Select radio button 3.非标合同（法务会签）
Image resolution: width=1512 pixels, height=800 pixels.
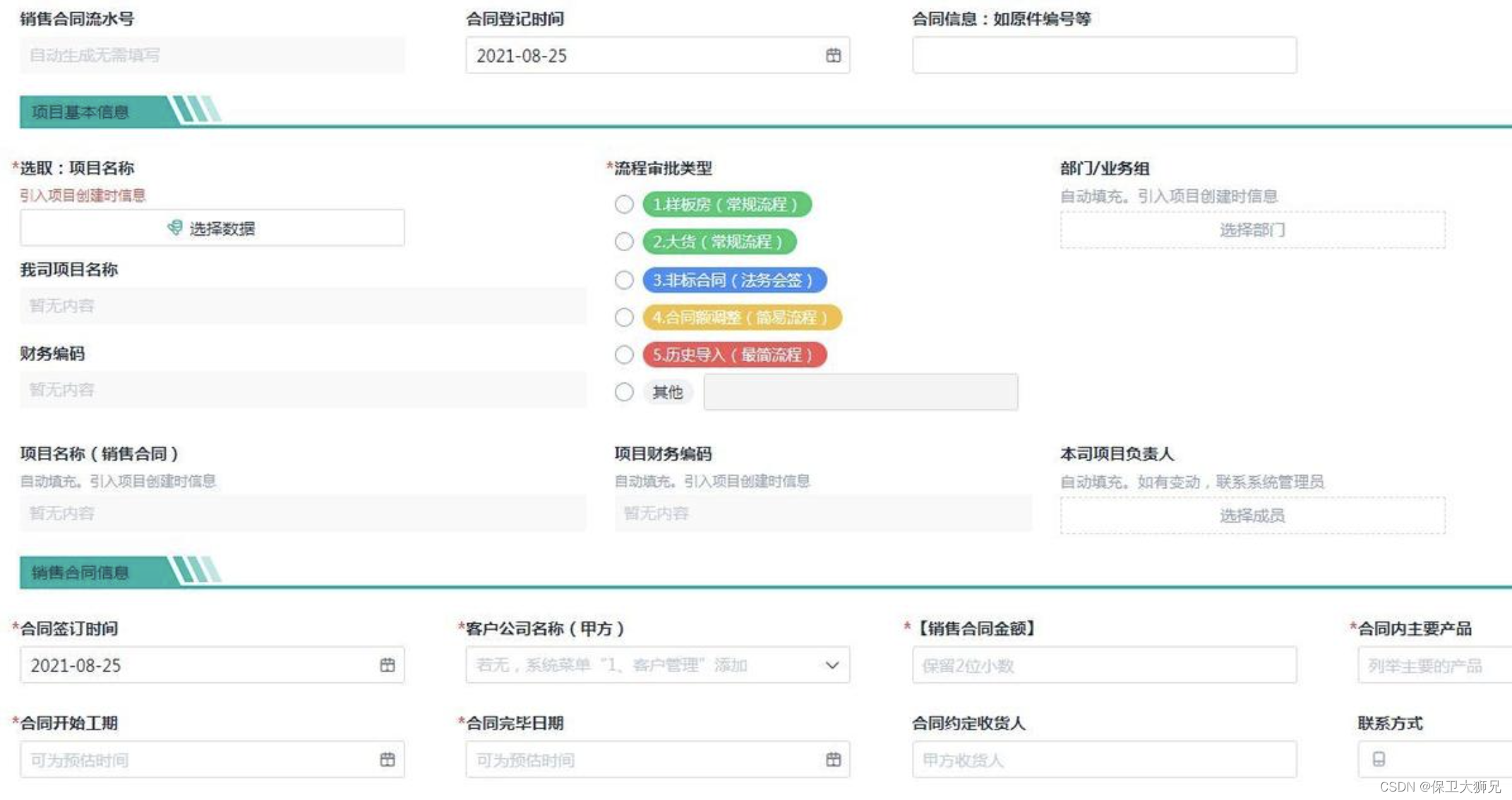(x=624, y=280)
